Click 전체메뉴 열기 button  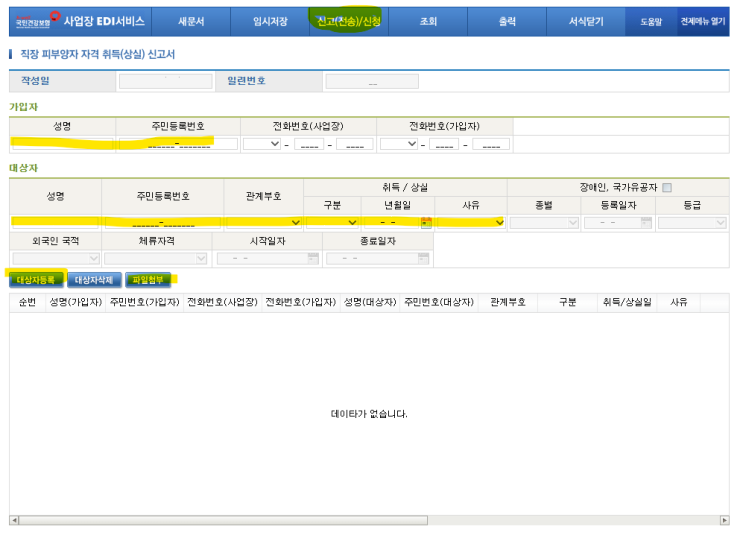703,21
